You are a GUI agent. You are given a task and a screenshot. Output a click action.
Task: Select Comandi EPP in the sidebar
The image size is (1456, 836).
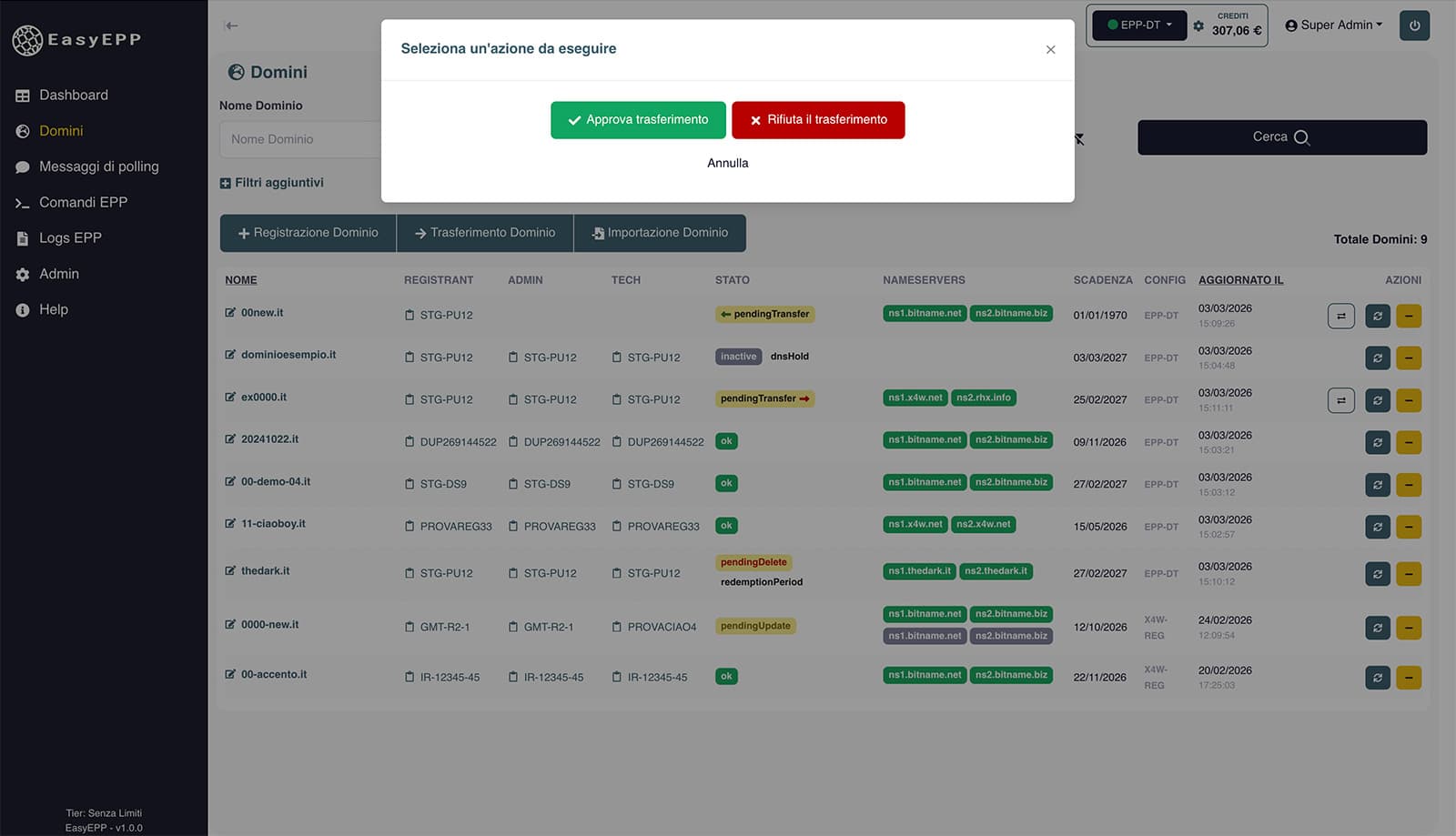point(83,202)
